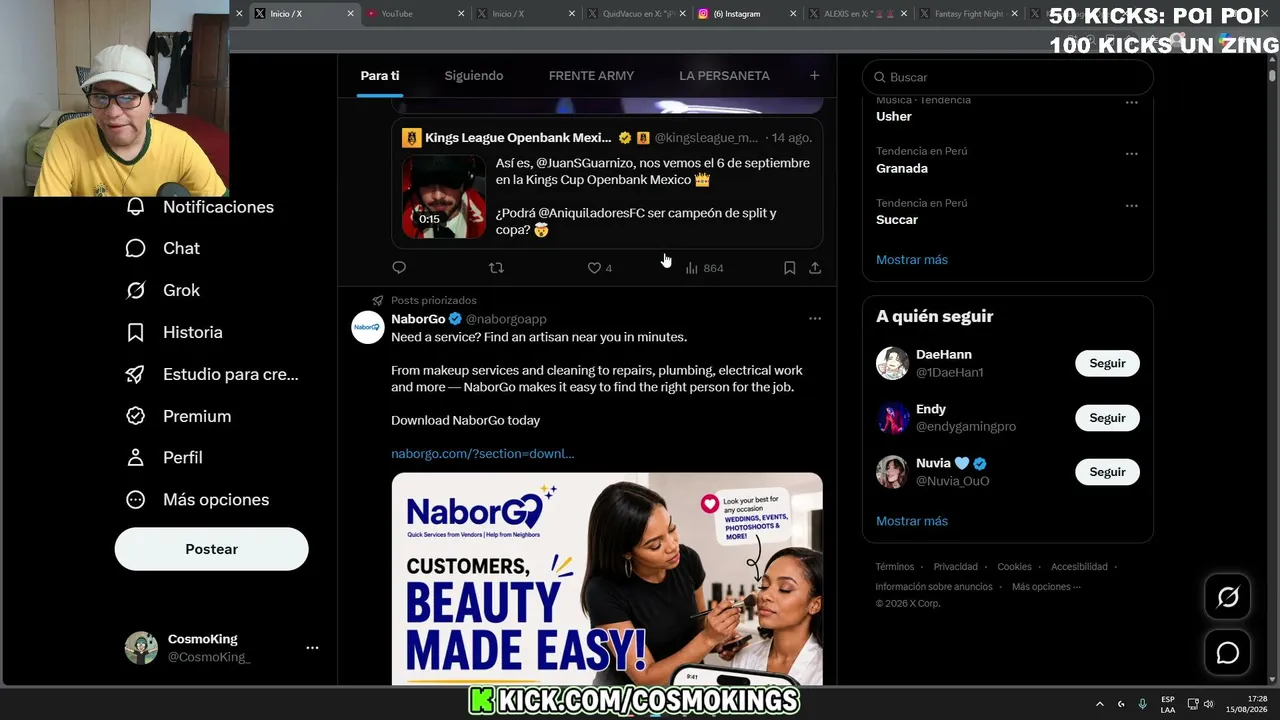Open more options for Granada trend

[1132, 154]
